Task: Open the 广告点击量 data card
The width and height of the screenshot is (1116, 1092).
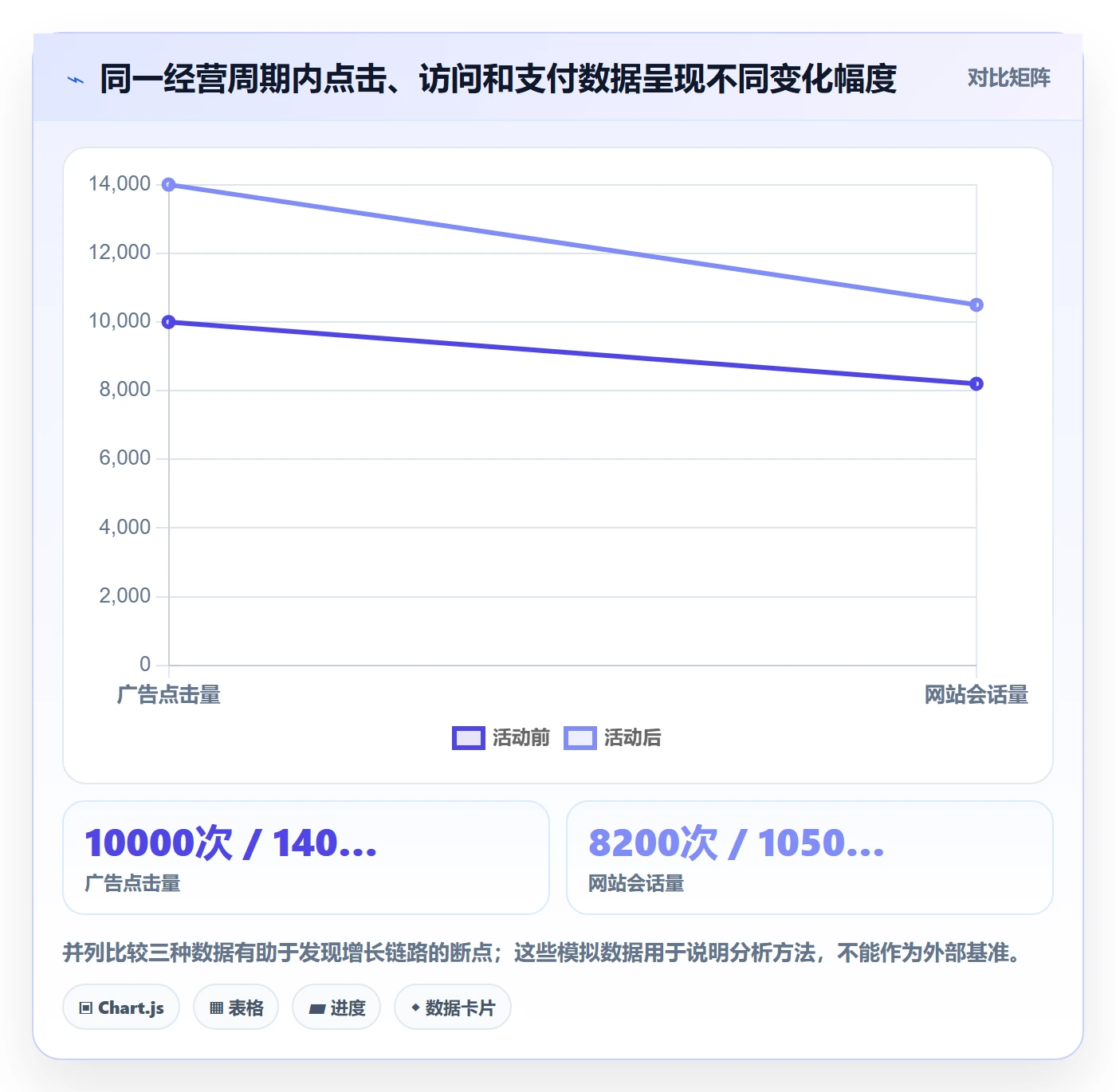Action: pyautogui.click(x=306, y=858)
